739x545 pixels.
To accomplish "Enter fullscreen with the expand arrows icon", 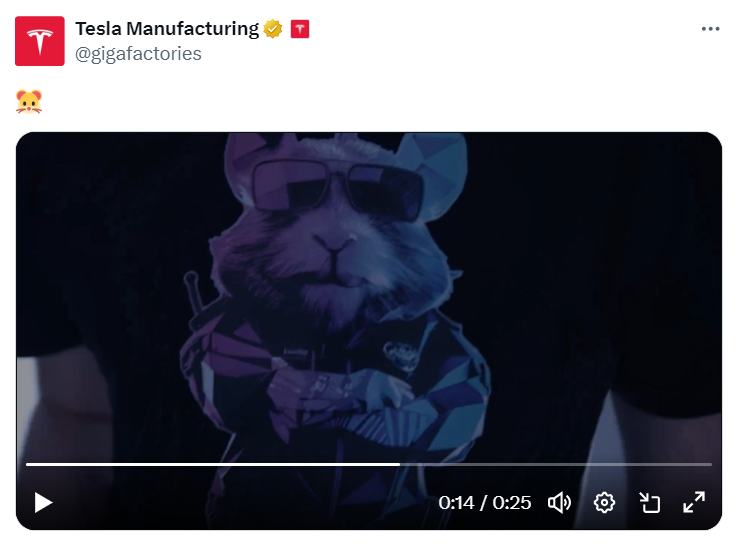I will click(694, 502).
